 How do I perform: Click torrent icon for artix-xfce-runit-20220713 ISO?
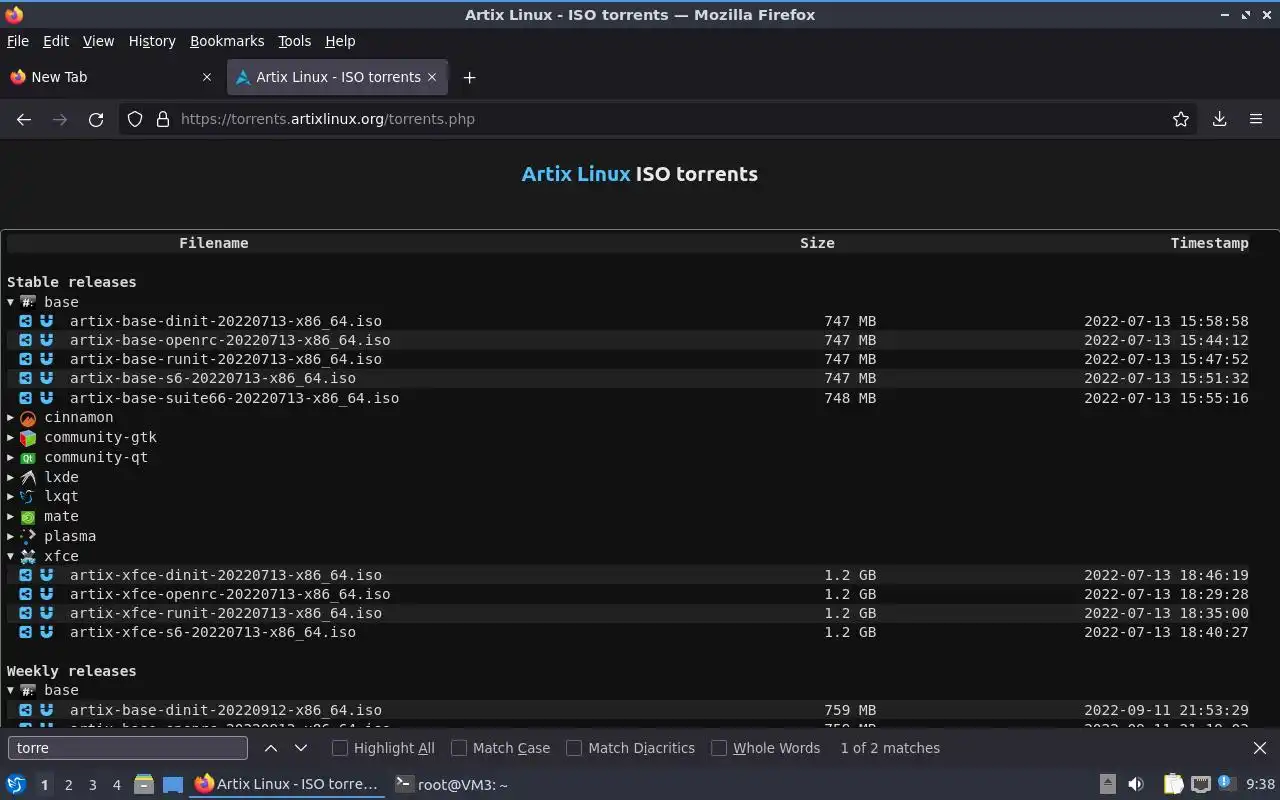26,613
